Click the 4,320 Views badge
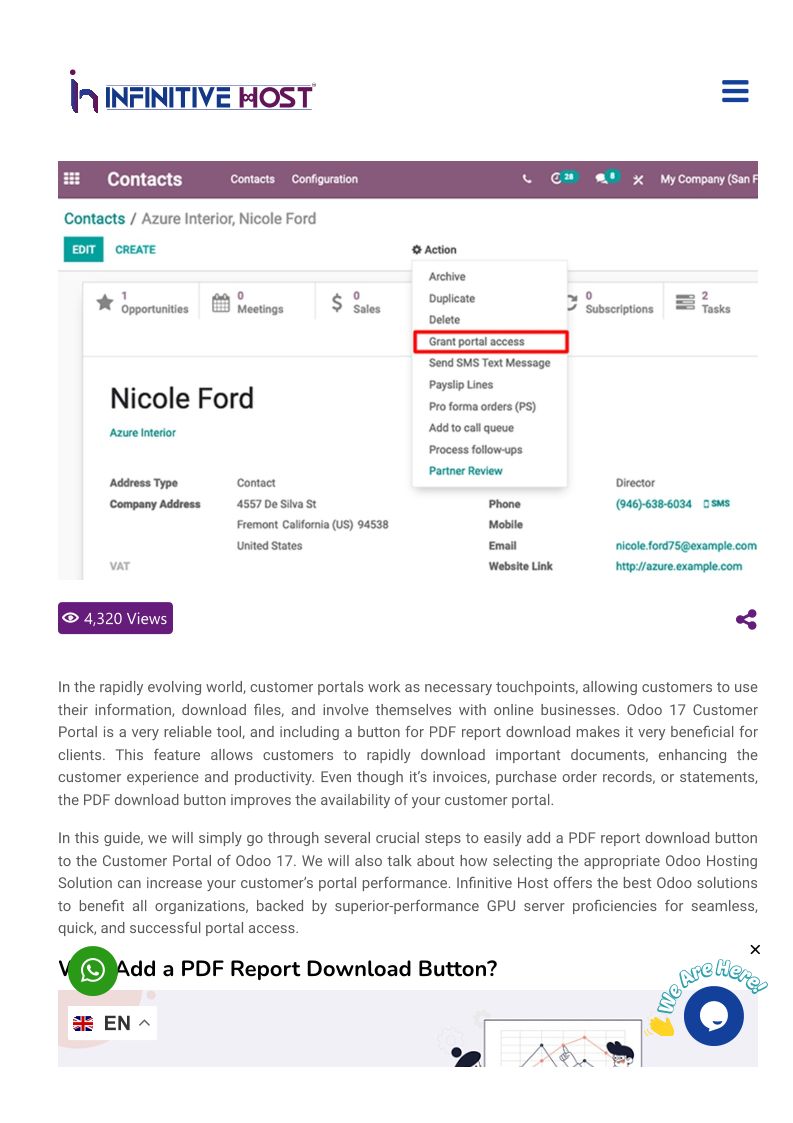The height and width of the screenshot is (1123, 793). (x=115, y=618)
